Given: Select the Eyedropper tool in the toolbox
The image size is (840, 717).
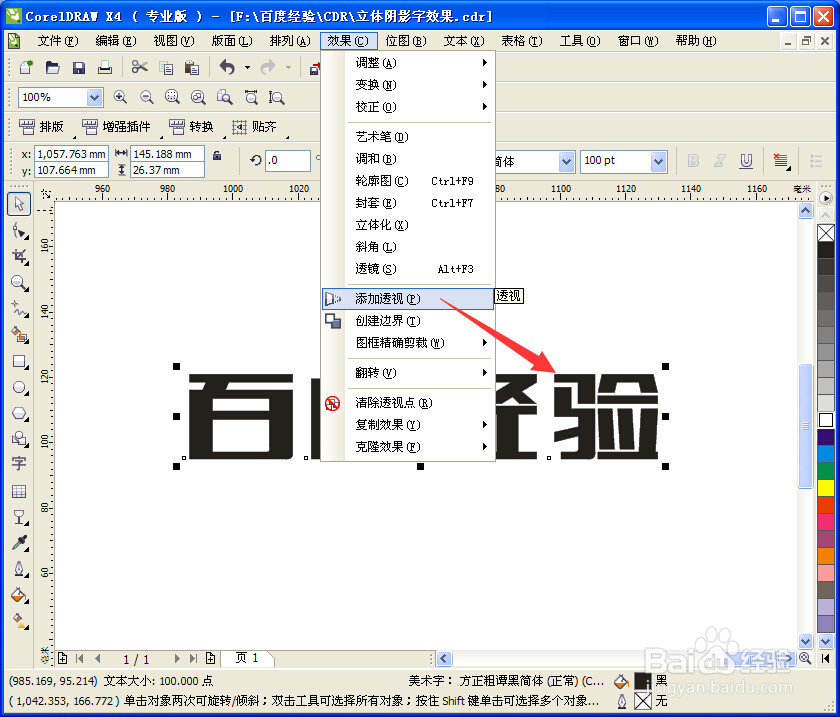Looking at the screenshot, I should tap(19, 543).
